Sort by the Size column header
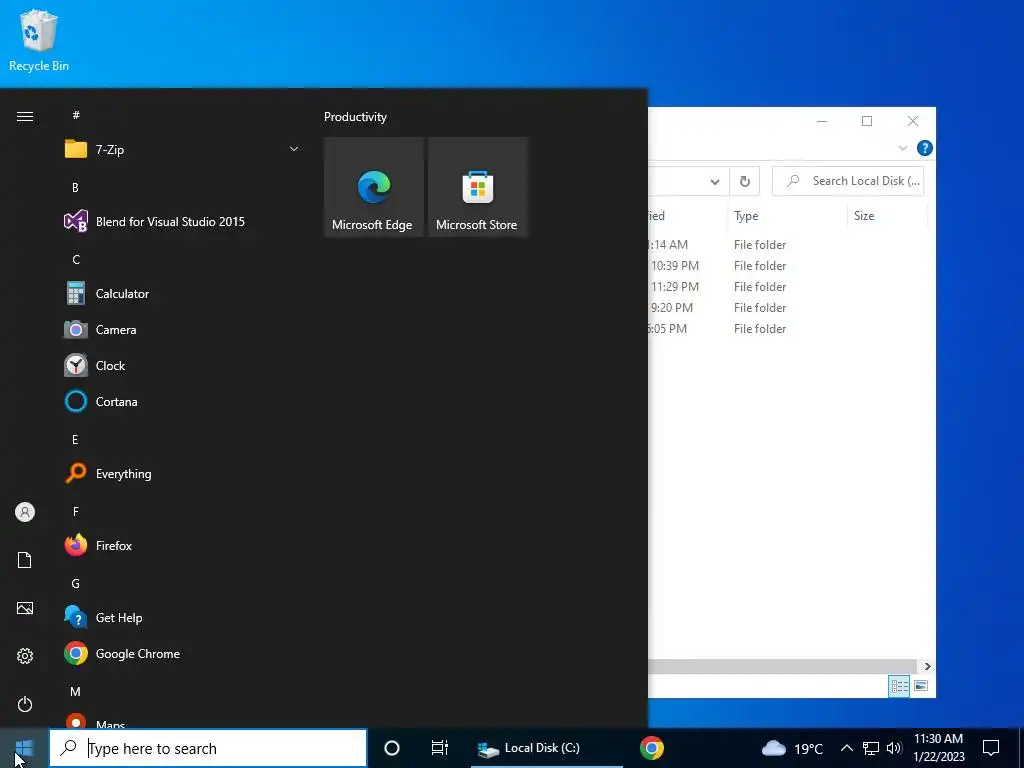 tap(887, 216)
